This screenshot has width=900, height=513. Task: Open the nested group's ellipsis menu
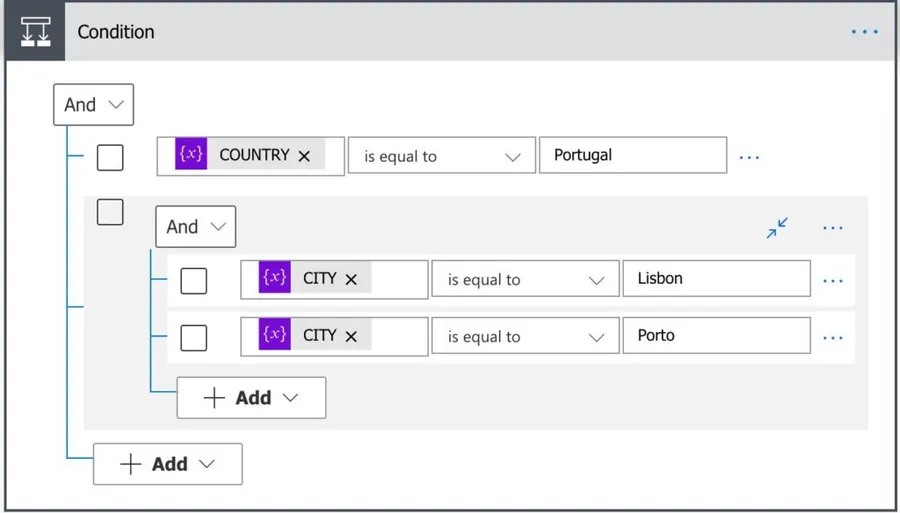pos(832,228)
